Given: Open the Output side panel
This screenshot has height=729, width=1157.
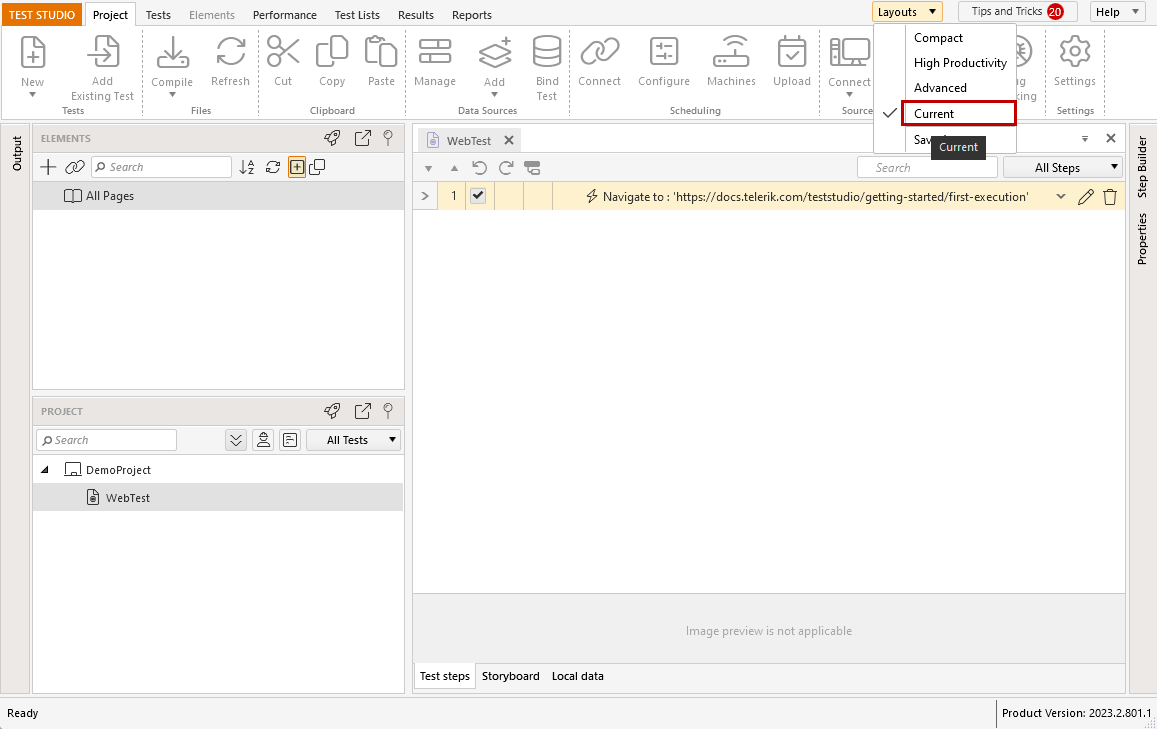Looking at the screenshot, I should 17,153.
